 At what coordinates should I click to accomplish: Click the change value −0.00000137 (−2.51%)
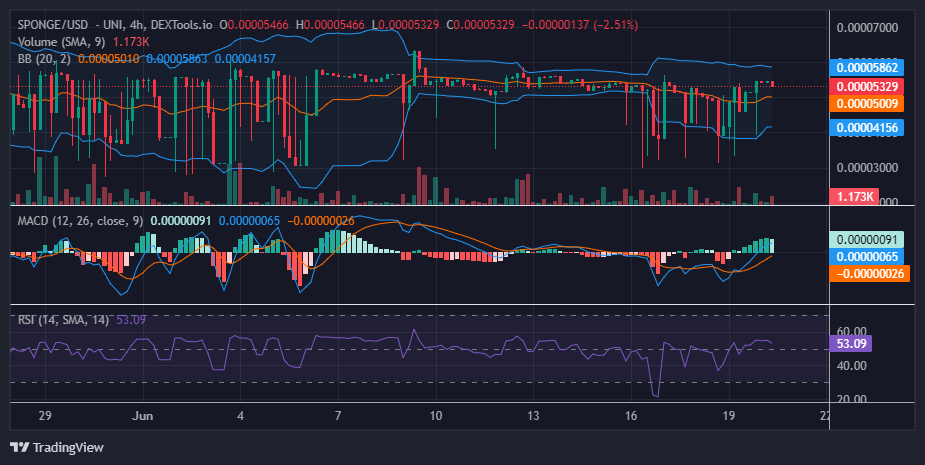click(580, 25)
